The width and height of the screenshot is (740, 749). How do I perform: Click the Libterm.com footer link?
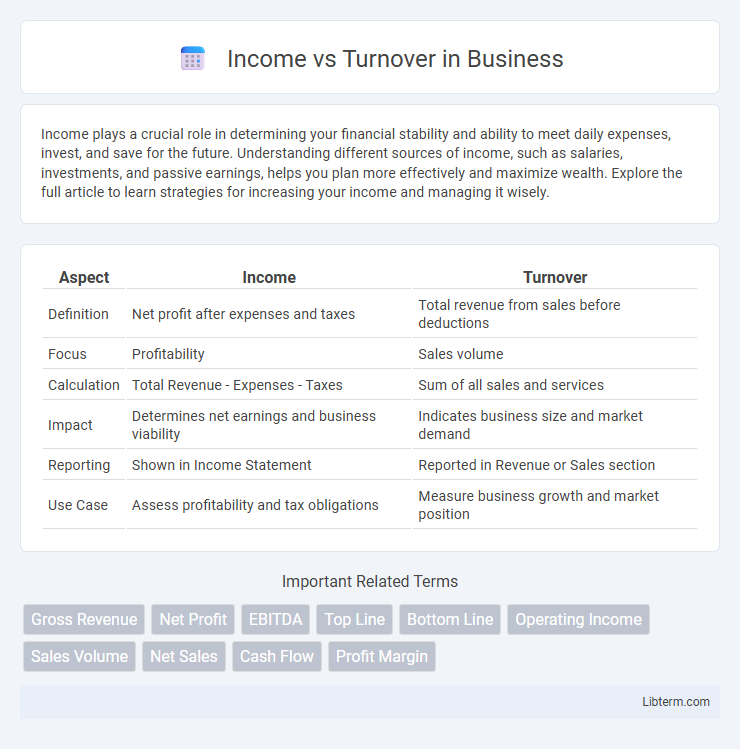(676, 702)
